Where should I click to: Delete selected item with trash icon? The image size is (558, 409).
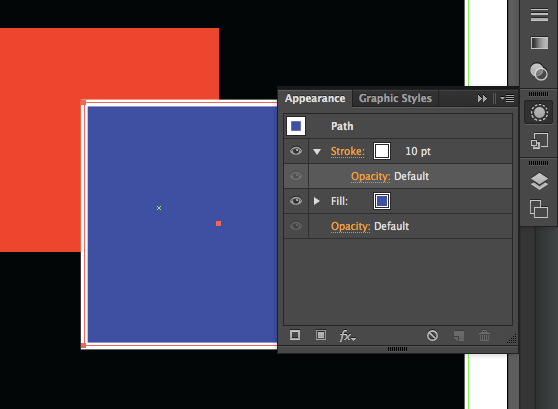click(484, 335)
